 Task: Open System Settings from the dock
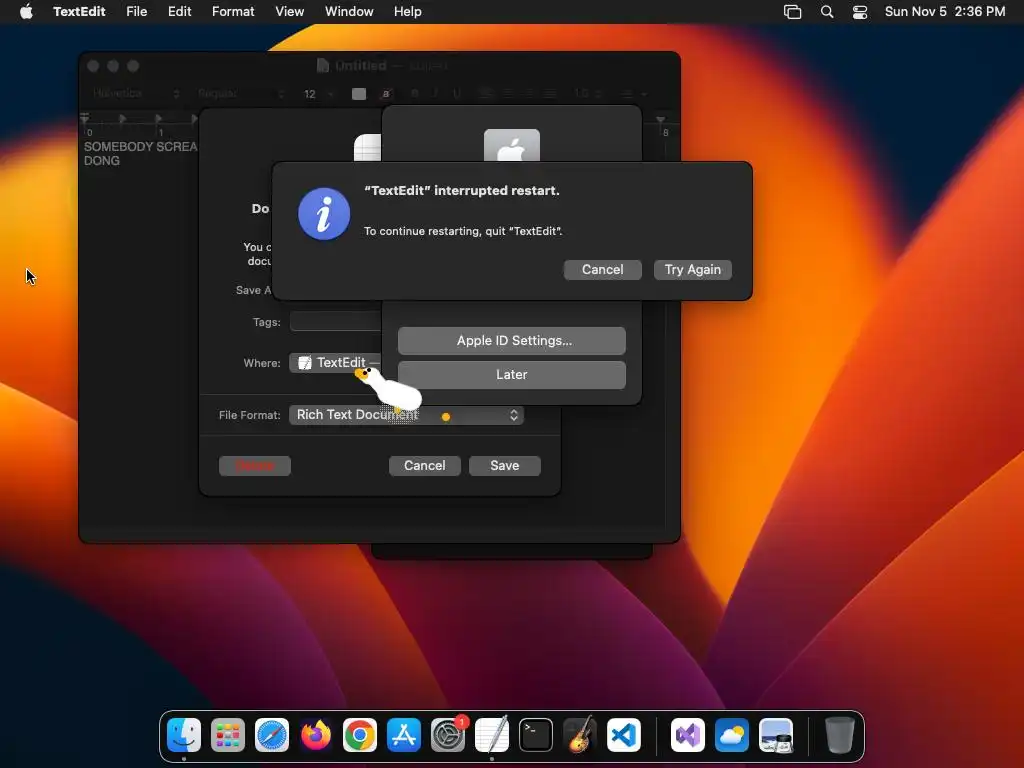(448, 735)
